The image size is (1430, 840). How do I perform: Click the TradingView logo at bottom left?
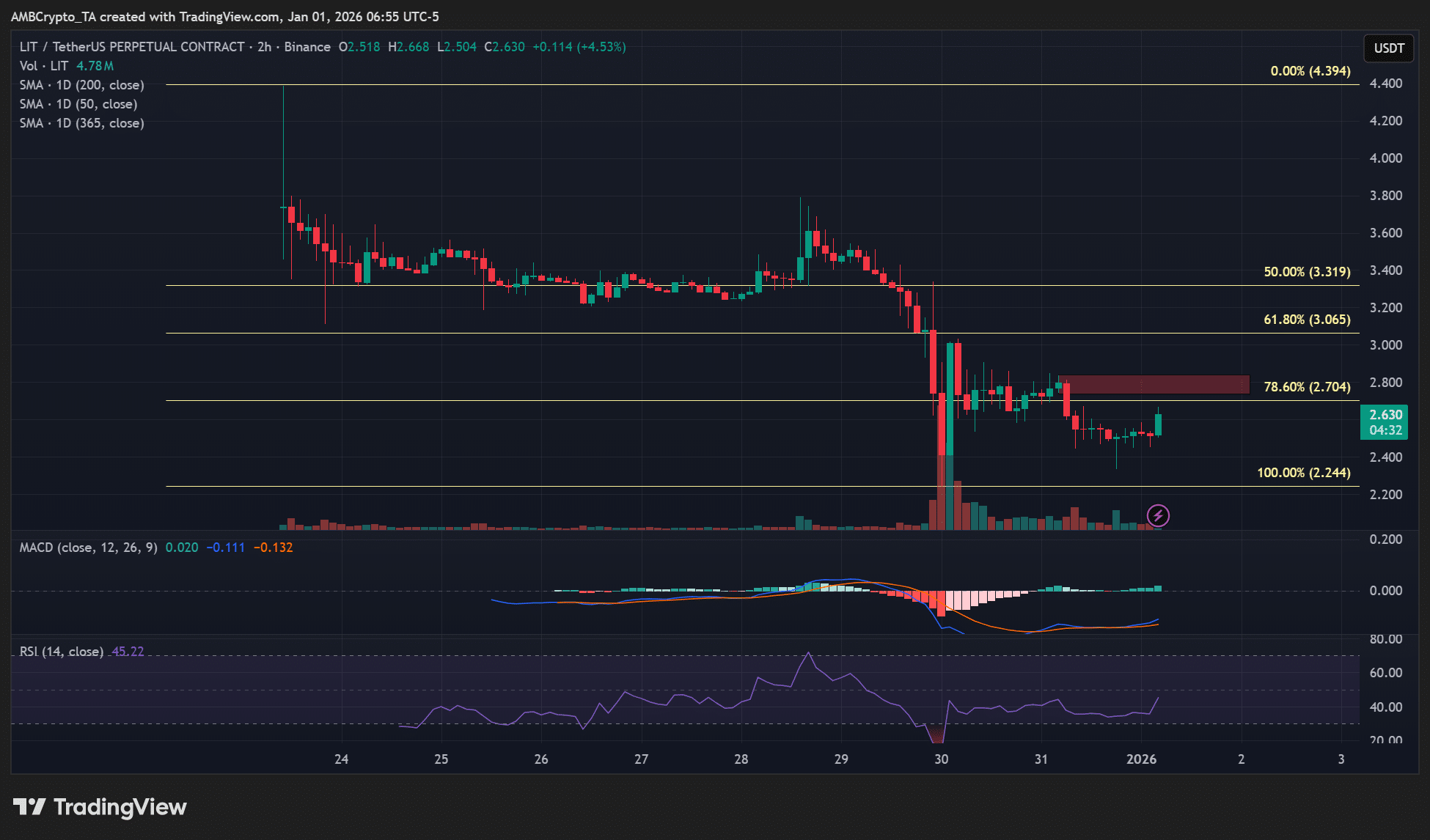[x=100, y=807]
